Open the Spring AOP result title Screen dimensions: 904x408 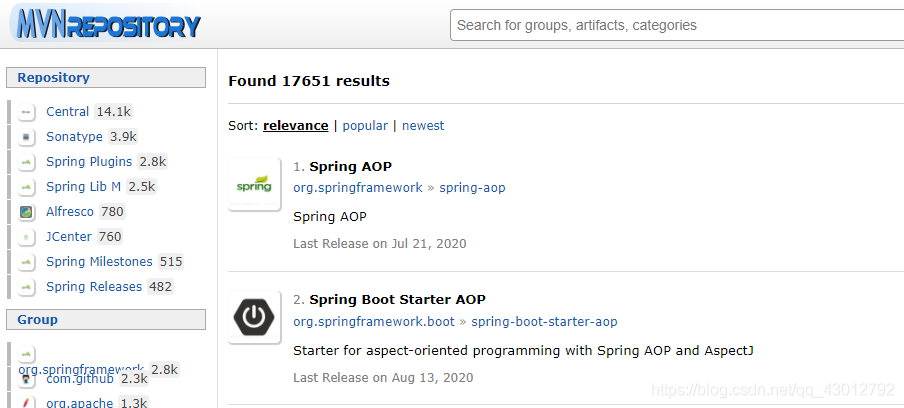coord(350,166)
